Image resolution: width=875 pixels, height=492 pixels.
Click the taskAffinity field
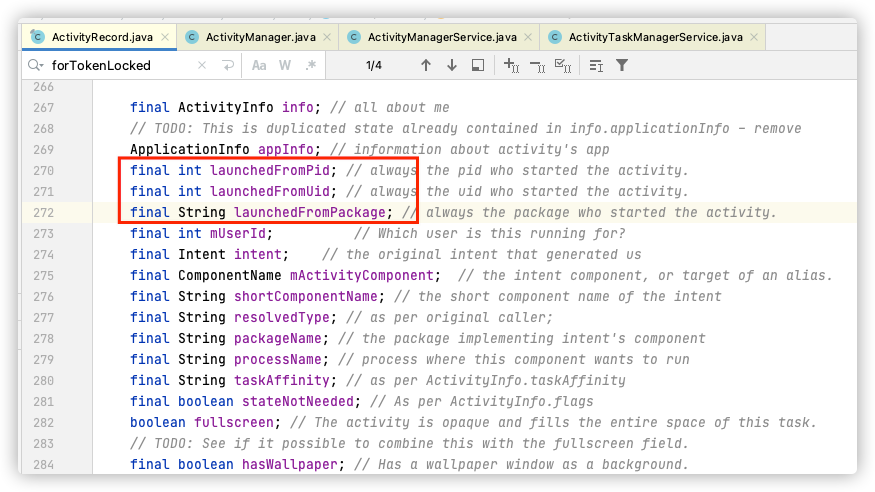point(282,380)
